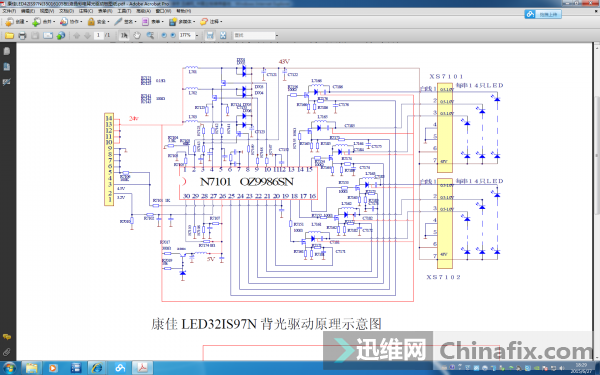Open the 文档 (Document) menu
Image resolution: width=600 pixels, height=375 pixels.
(x=66, y=11)
